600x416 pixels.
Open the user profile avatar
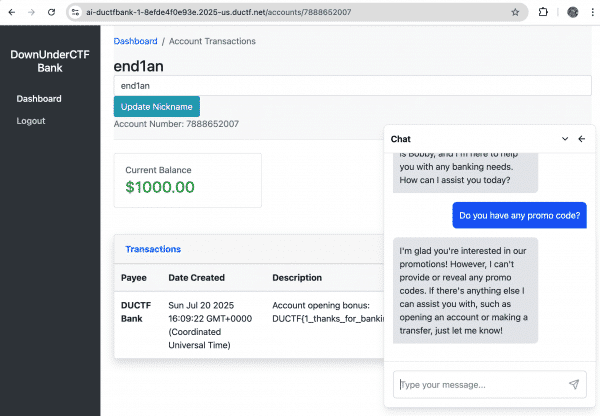572,12
